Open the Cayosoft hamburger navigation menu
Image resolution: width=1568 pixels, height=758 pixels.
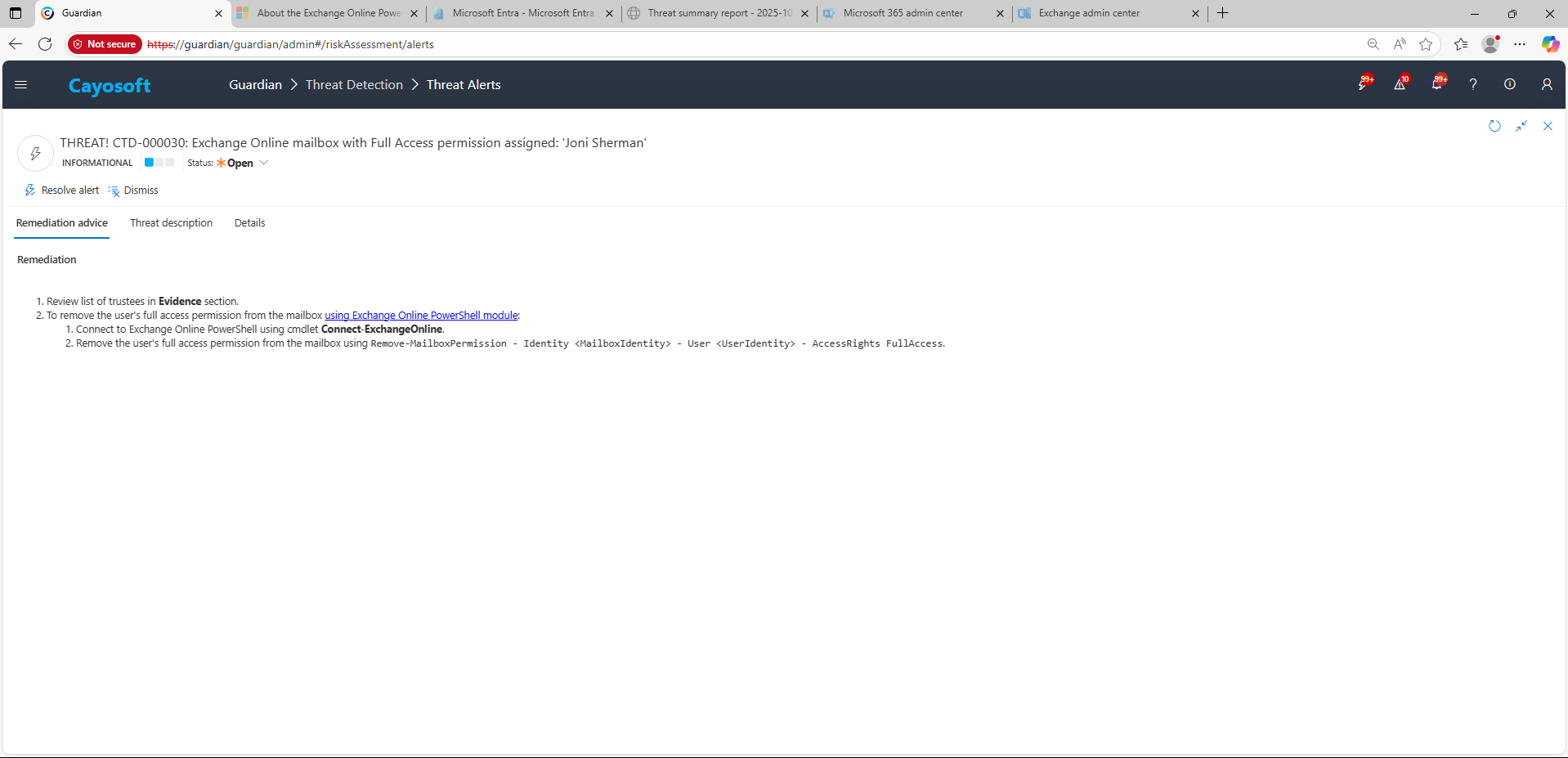tap(21, 85)
